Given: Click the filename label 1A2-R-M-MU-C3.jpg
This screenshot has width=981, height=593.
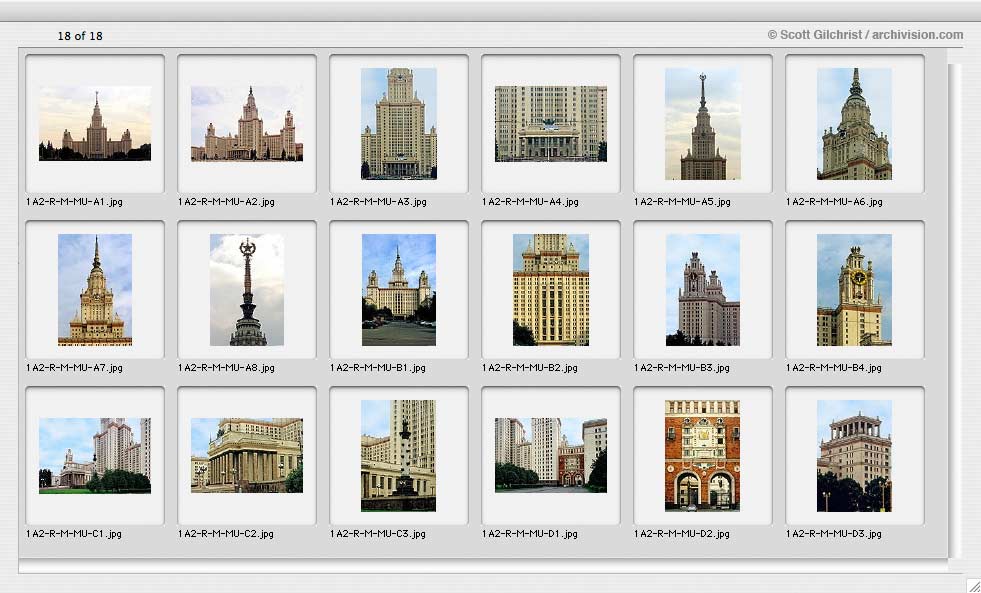Looking at the screenshot, I should click(x=378, y=534).
